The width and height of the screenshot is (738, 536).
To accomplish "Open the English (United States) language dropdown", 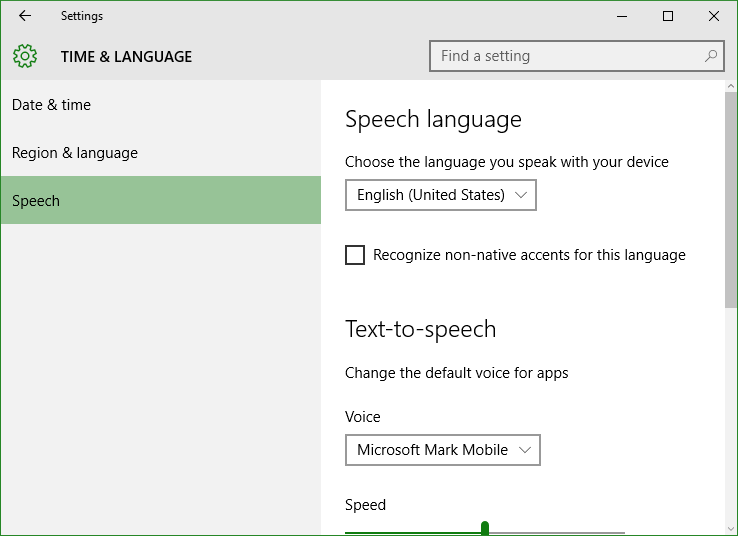I will pos(441,195).
